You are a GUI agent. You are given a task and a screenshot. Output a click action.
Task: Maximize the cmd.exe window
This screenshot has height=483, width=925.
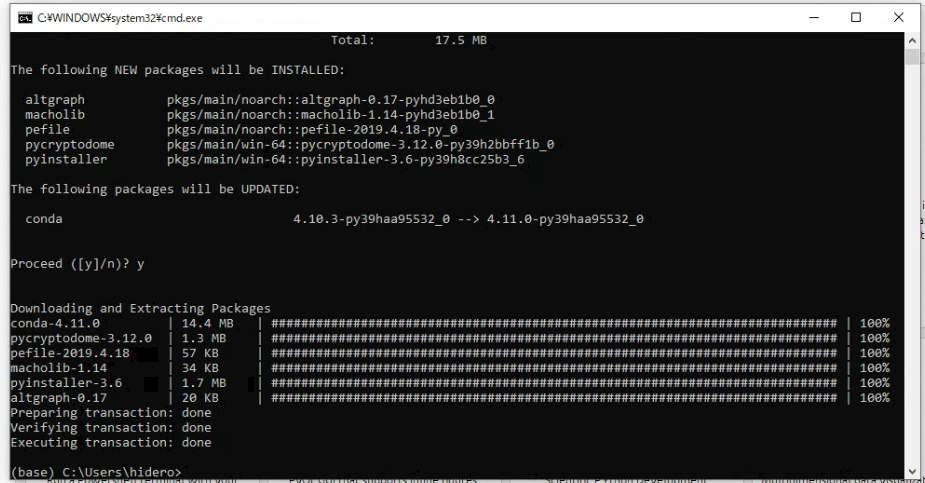point(856,18)
